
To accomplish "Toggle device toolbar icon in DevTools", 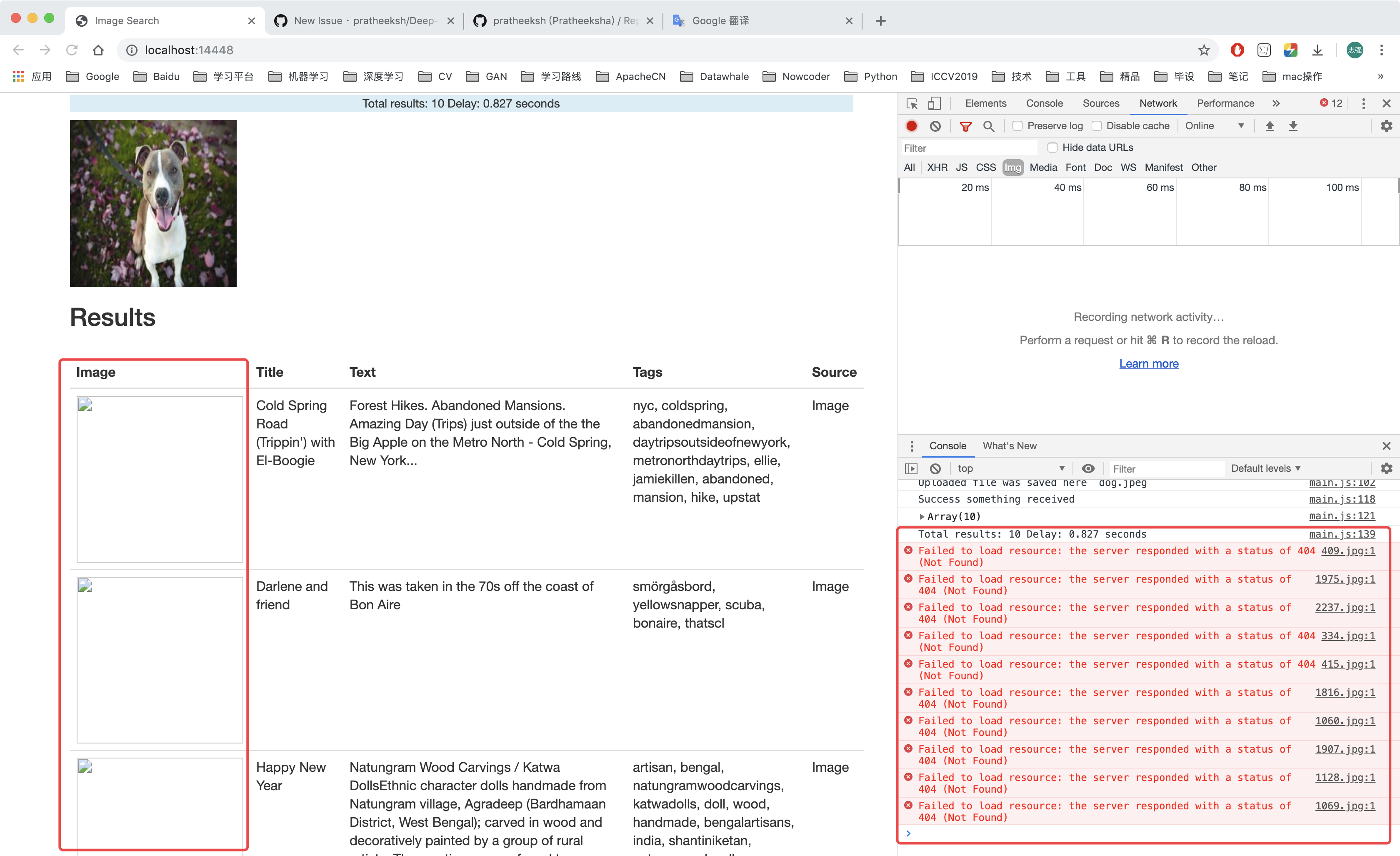I will pos(934,103).
